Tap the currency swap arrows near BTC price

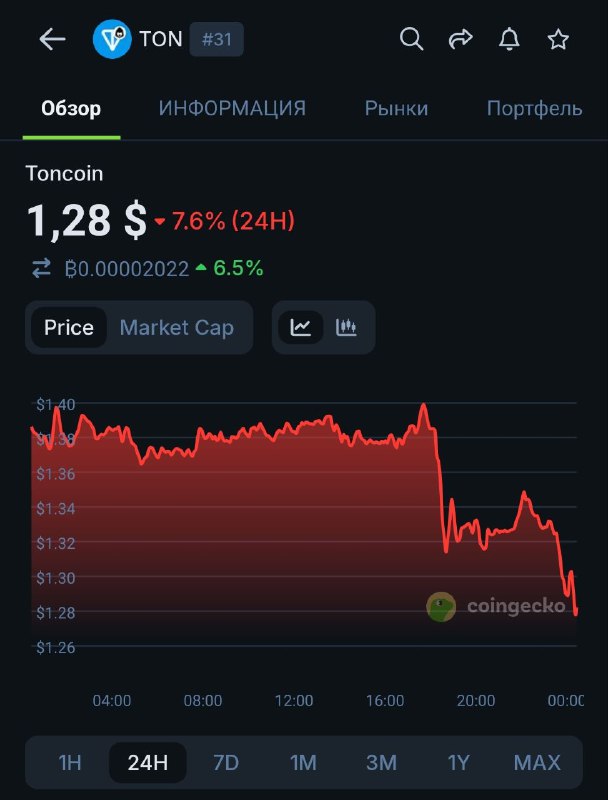tap(41, 269)
